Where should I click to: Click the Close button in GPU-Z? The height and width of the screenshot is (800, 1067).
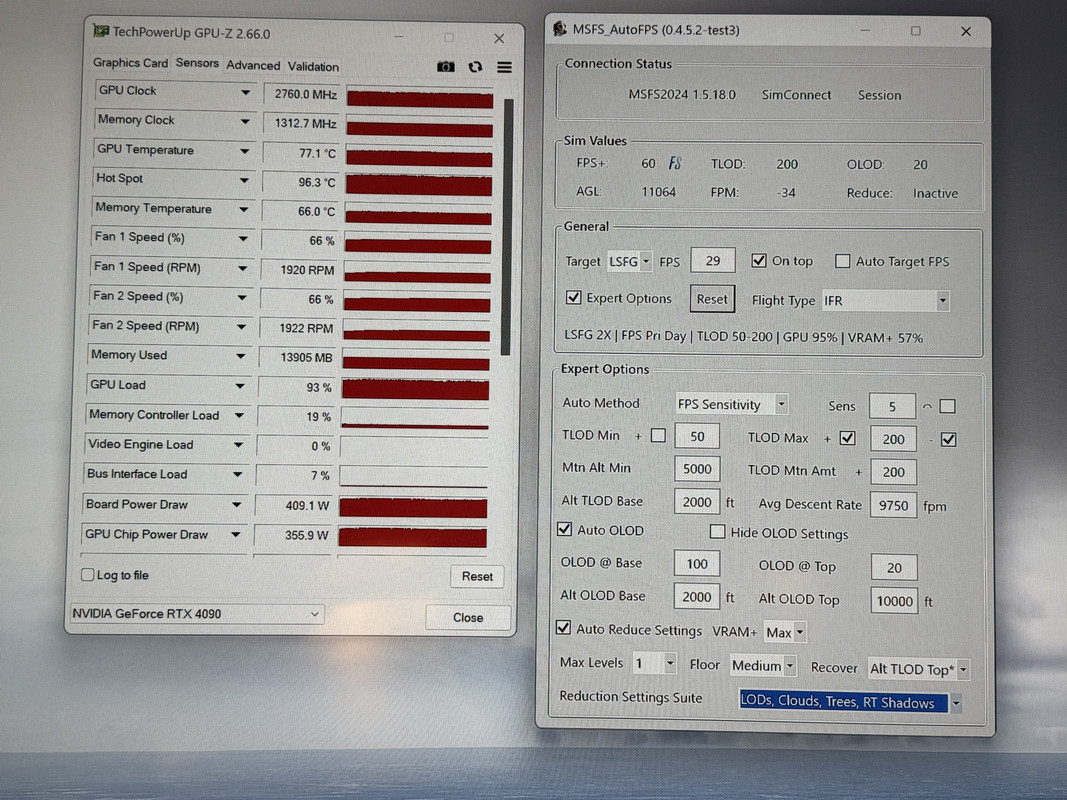click(468, 617)
